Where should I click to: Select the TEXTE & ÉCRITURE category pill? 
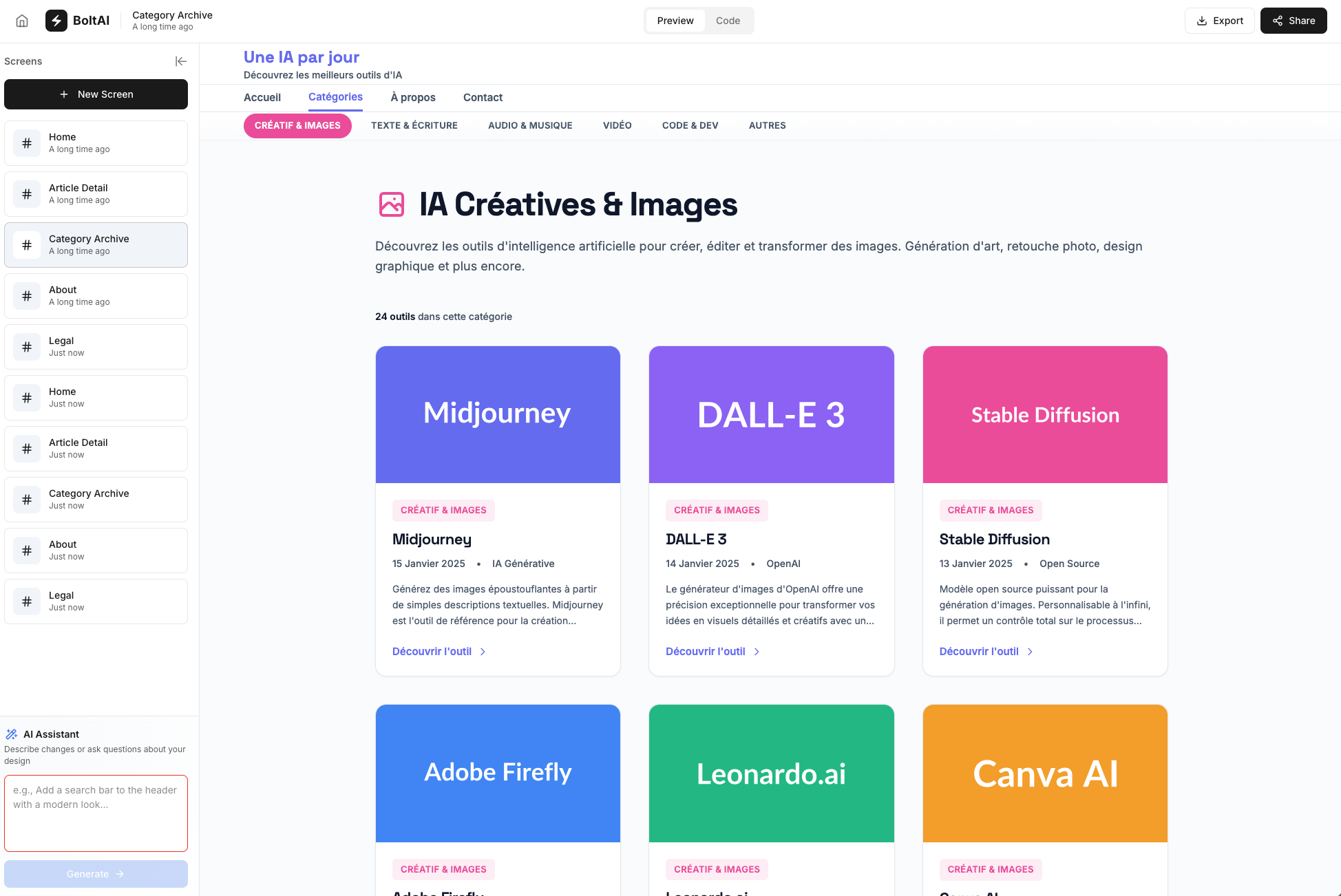click(414, 125)
